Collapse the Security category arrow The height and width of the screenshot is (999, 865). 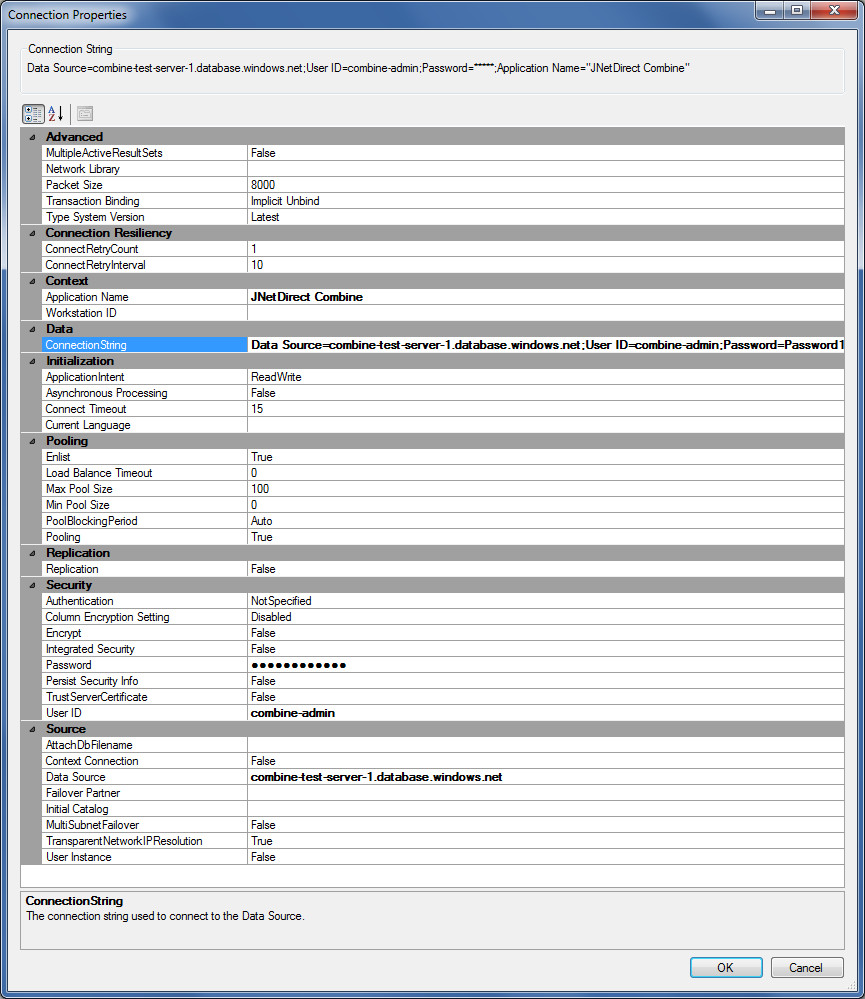[x=31, y=585]
